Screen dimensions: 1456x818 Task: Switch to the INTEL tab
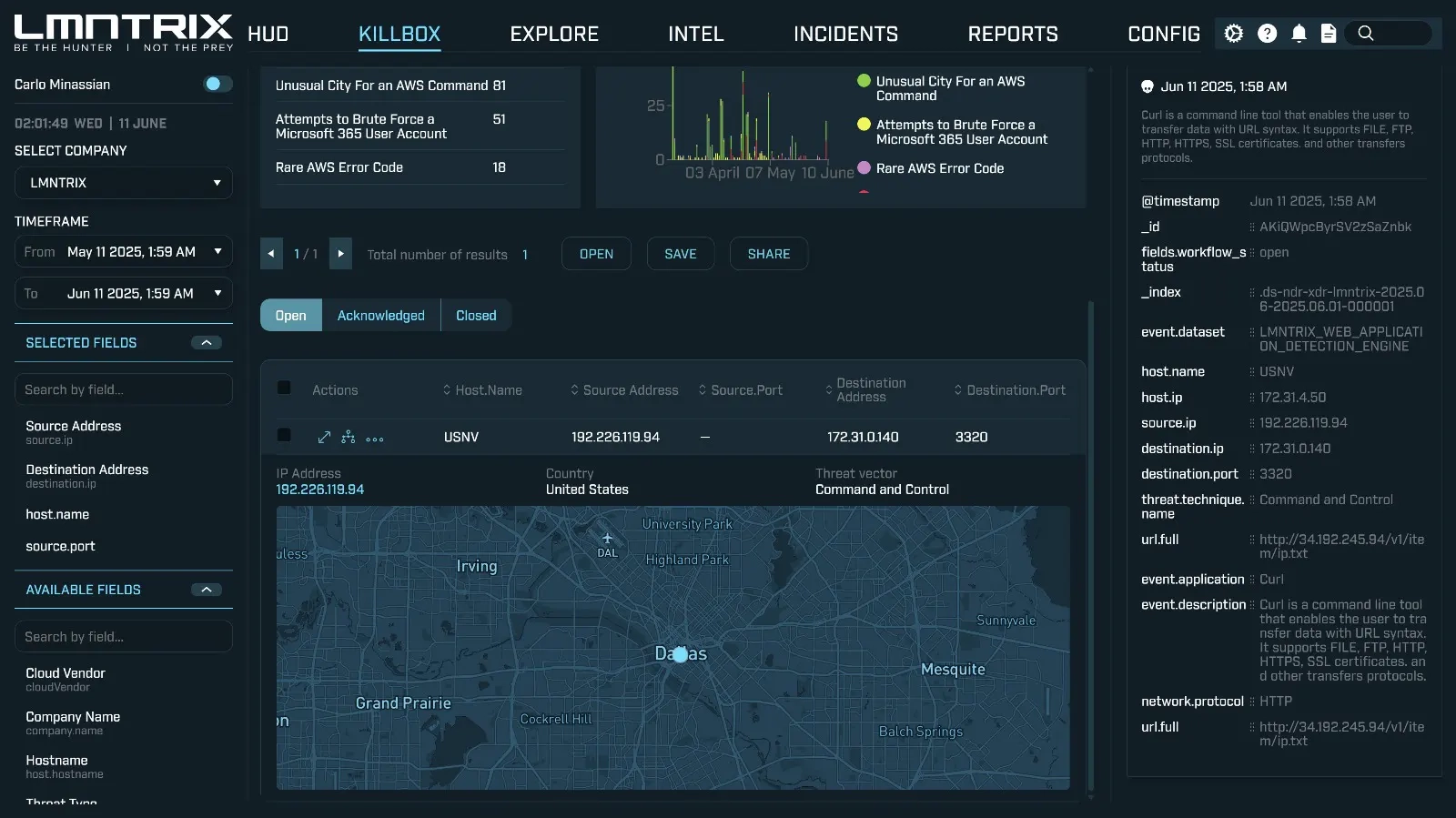tap(696, 35)
